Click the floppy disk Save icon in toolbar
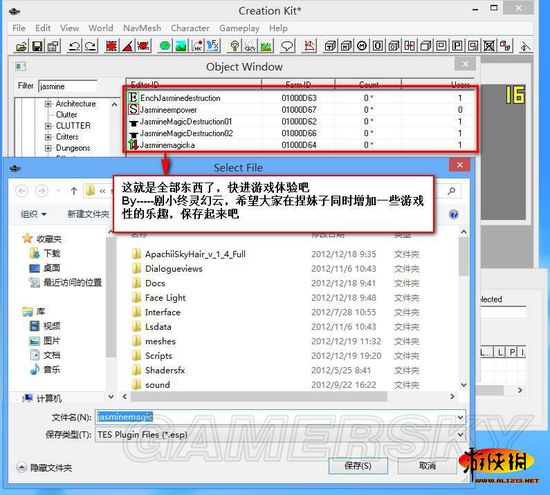This screenshot has height=495, width=550. [38, 46]
